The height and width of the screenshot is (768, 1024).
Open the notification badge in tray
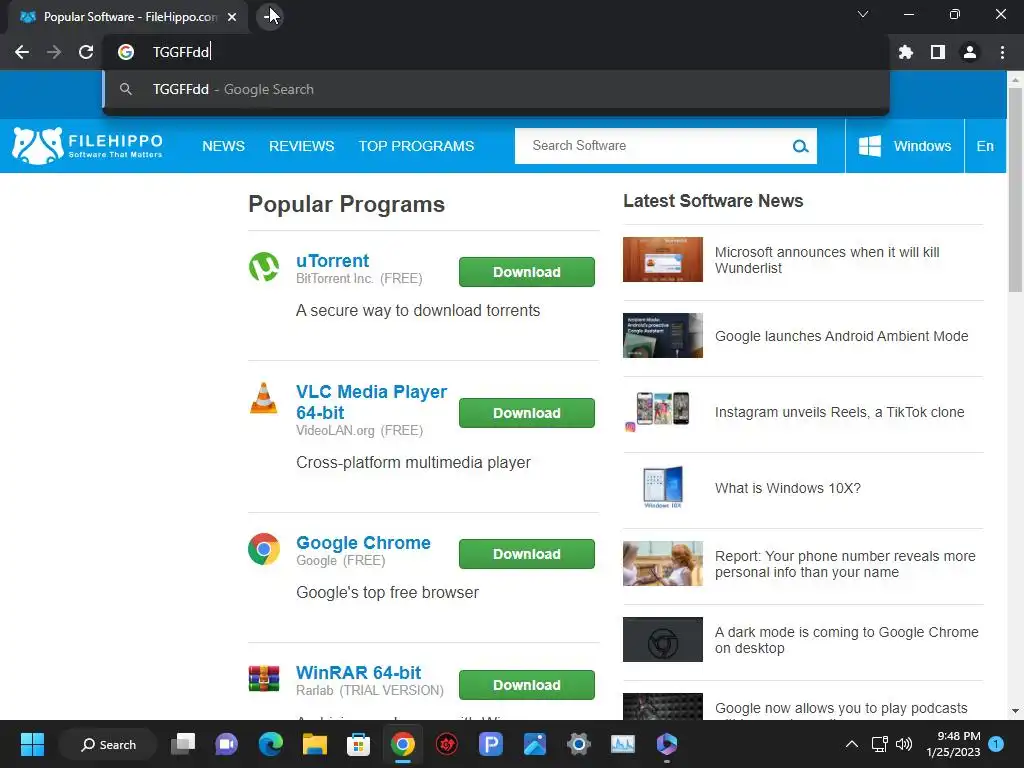pyautogui.click(x=996, y=744)
